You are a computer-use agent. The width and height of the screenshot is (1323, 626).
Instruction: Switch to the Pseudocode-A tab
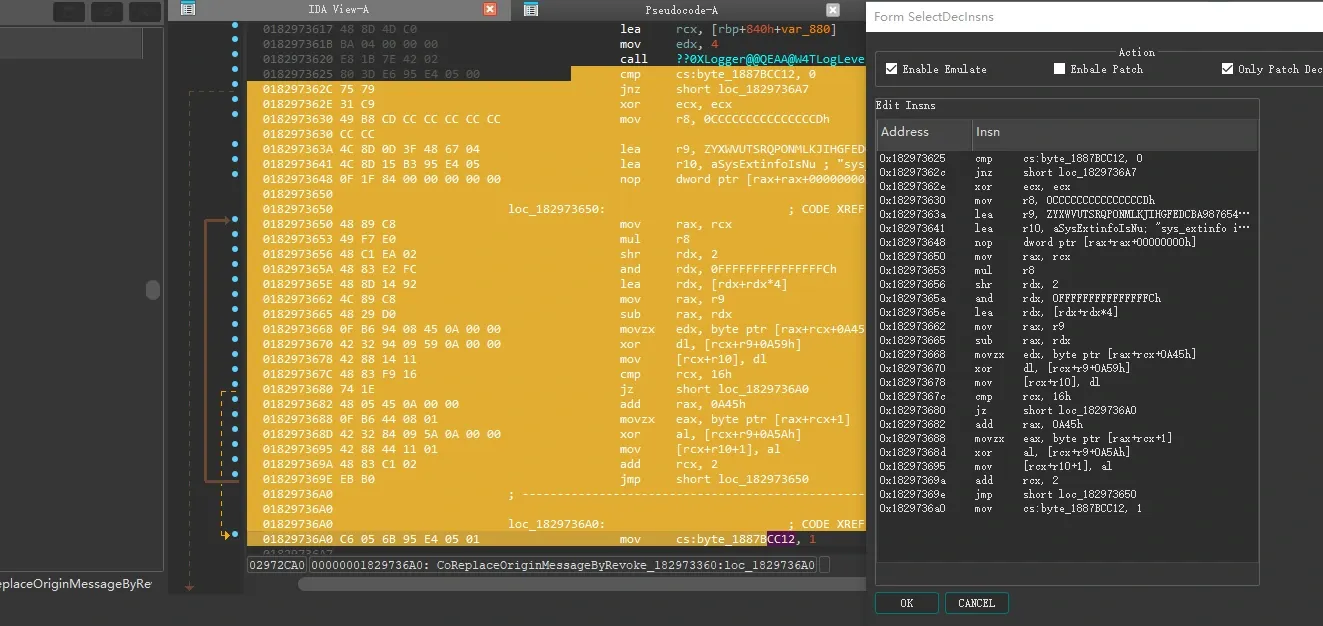pyautogui.click(x=681, y=9)
